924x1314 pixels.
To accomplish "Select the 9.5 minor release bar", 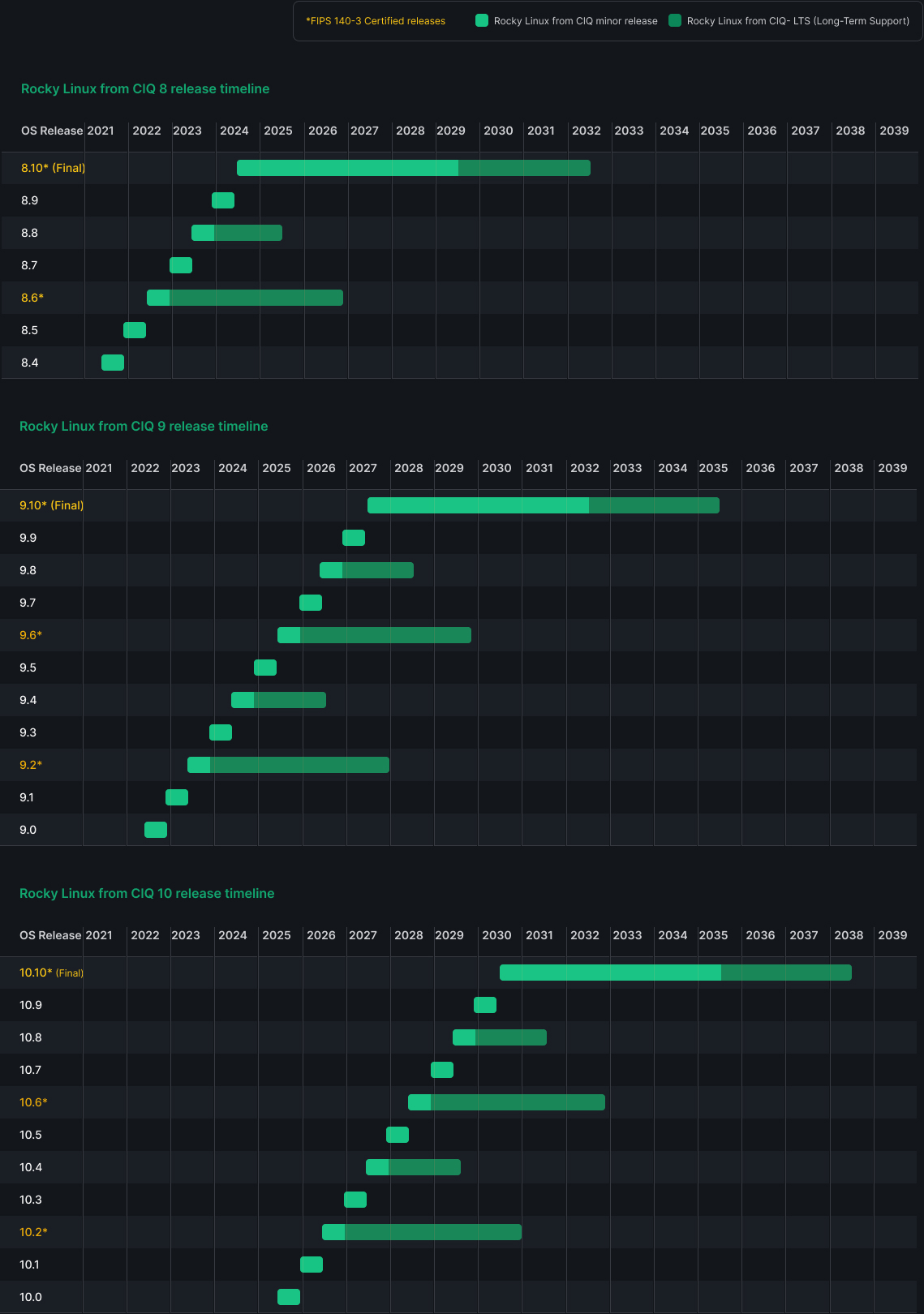I will pyautogui.click(x=265, y=668).
